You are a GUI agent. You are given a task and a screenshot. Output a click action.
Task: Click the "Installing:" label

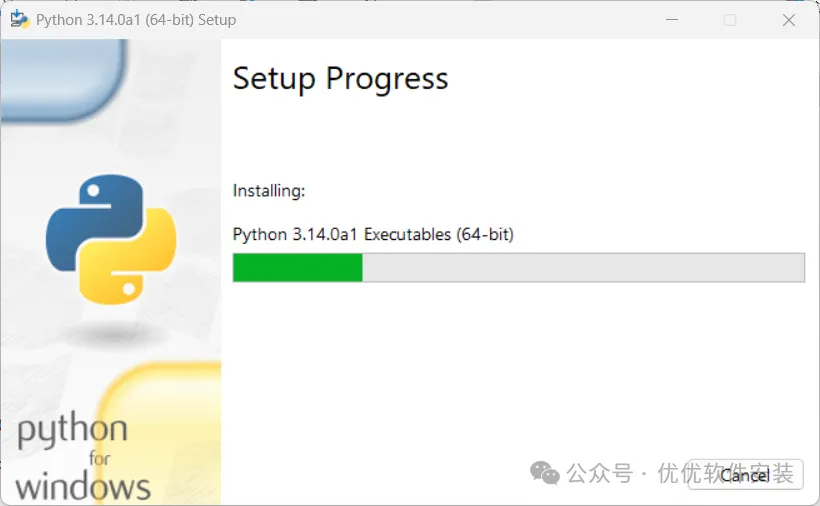tap(269, 190)
